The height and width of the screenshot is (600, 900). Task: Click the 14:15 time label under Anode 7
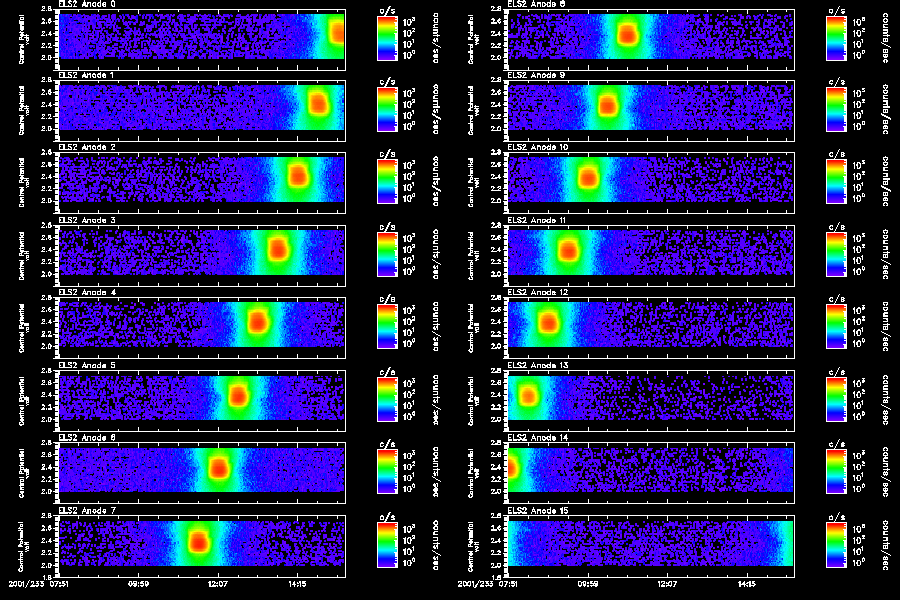point(297,584)
